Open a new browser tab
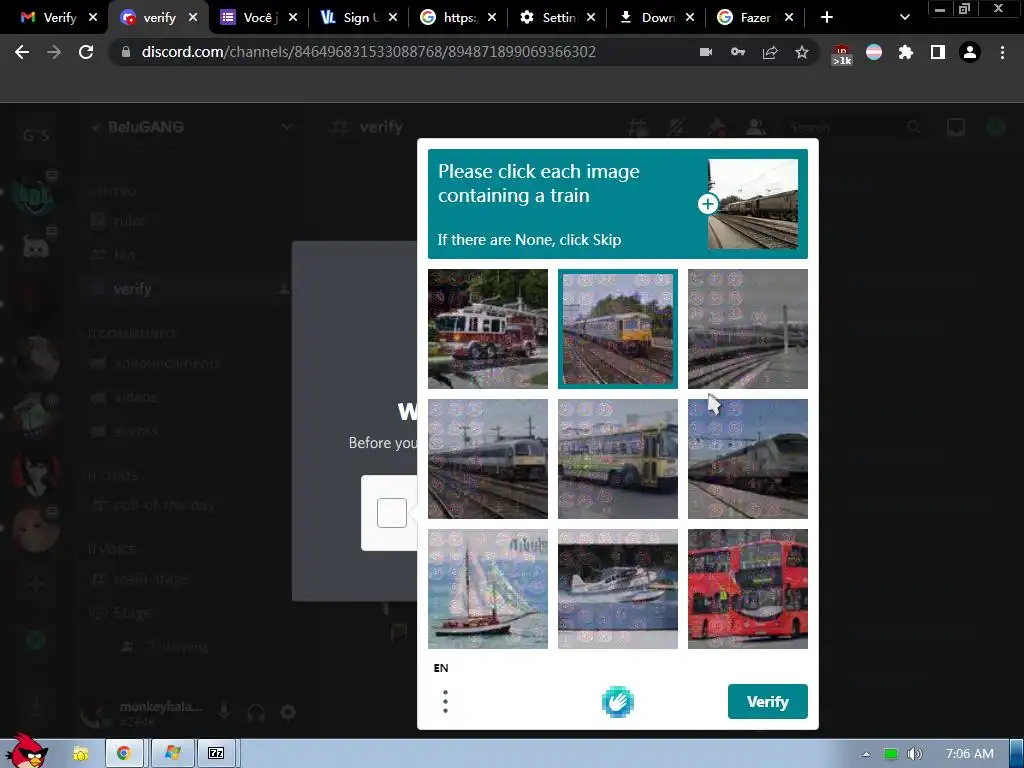 pos(827,18)
